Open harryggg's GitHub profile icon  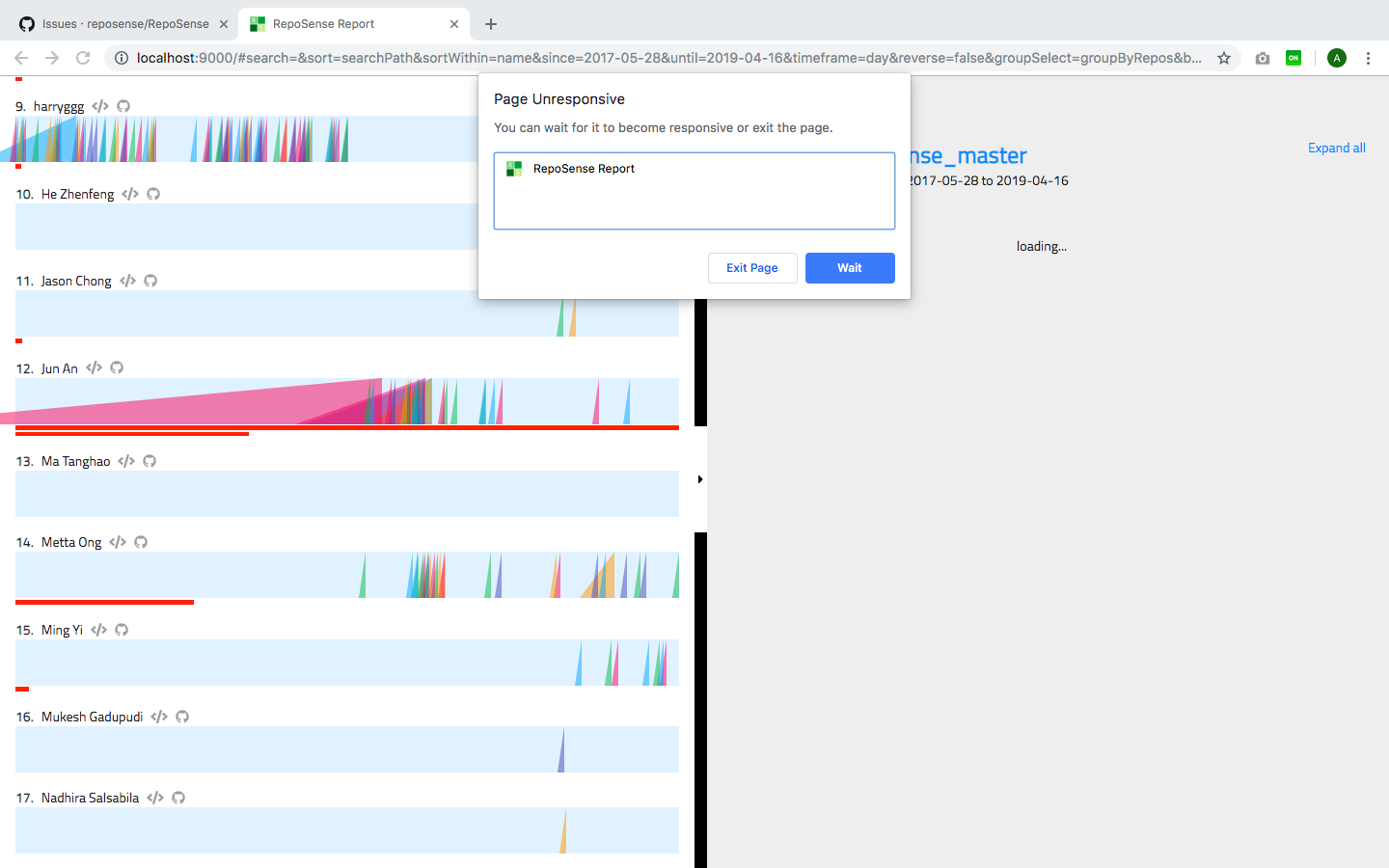tap(123, 106)
